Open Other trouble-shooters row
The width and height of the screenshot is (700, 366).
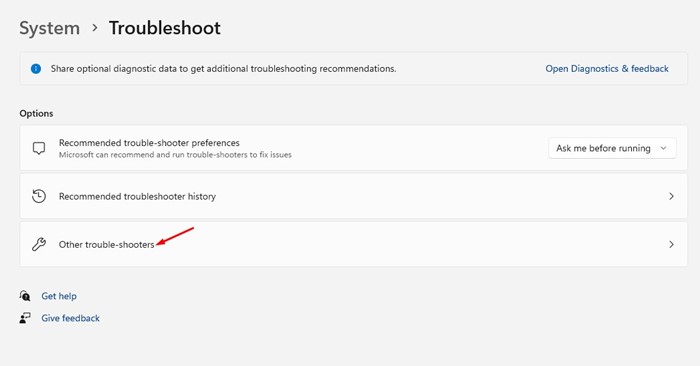354,244
